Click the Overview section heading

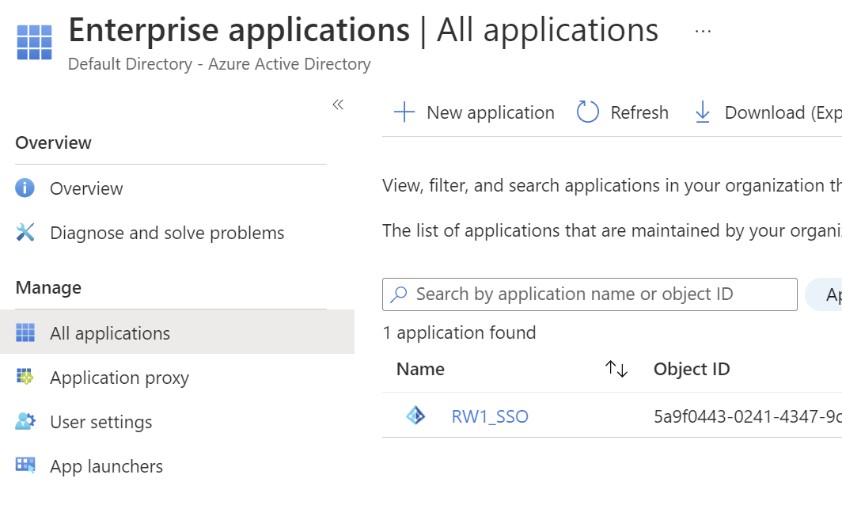tap(53, 143)
